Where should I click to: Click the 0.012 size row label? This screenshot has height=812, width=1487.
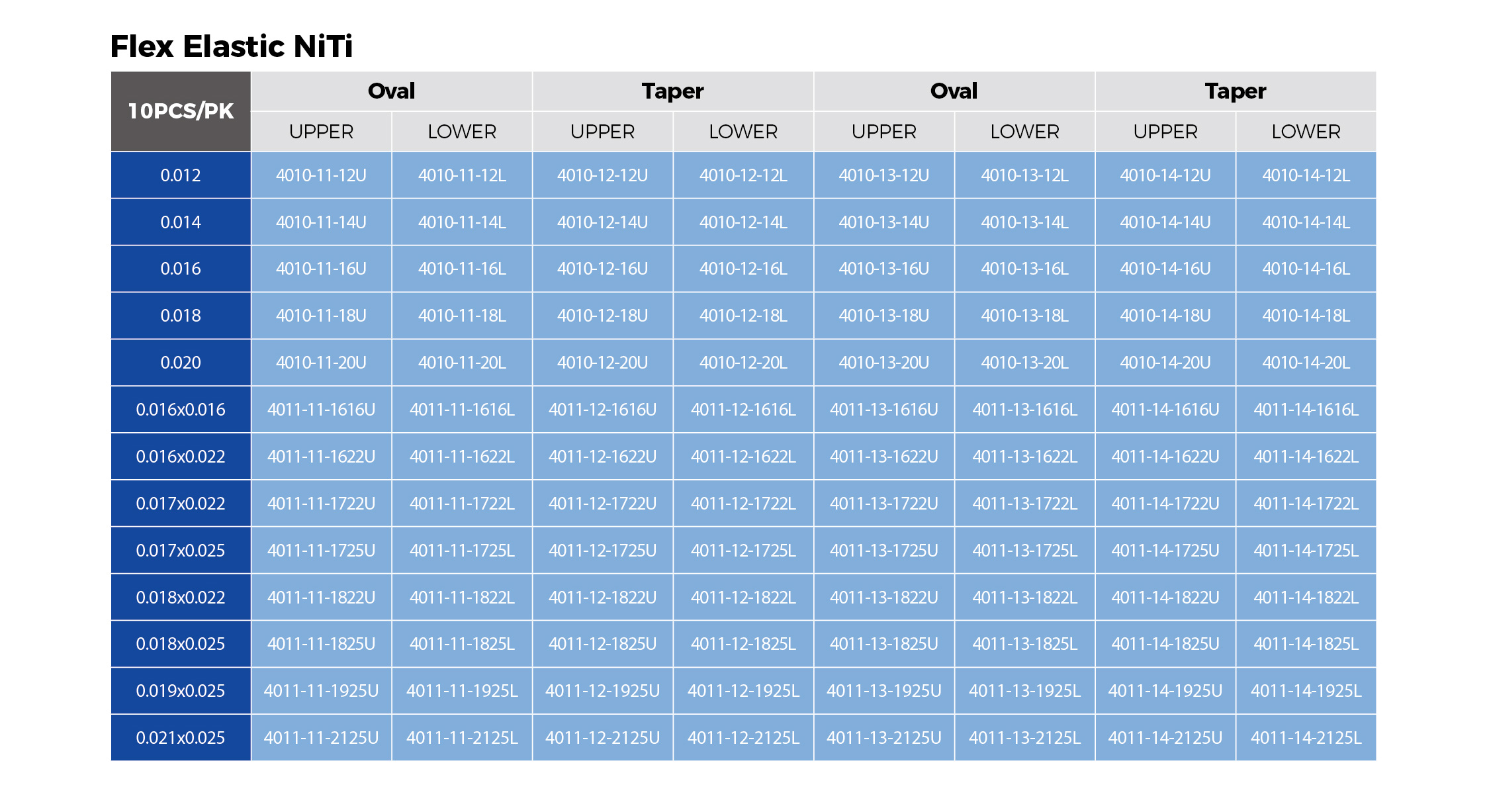(181, 175)
